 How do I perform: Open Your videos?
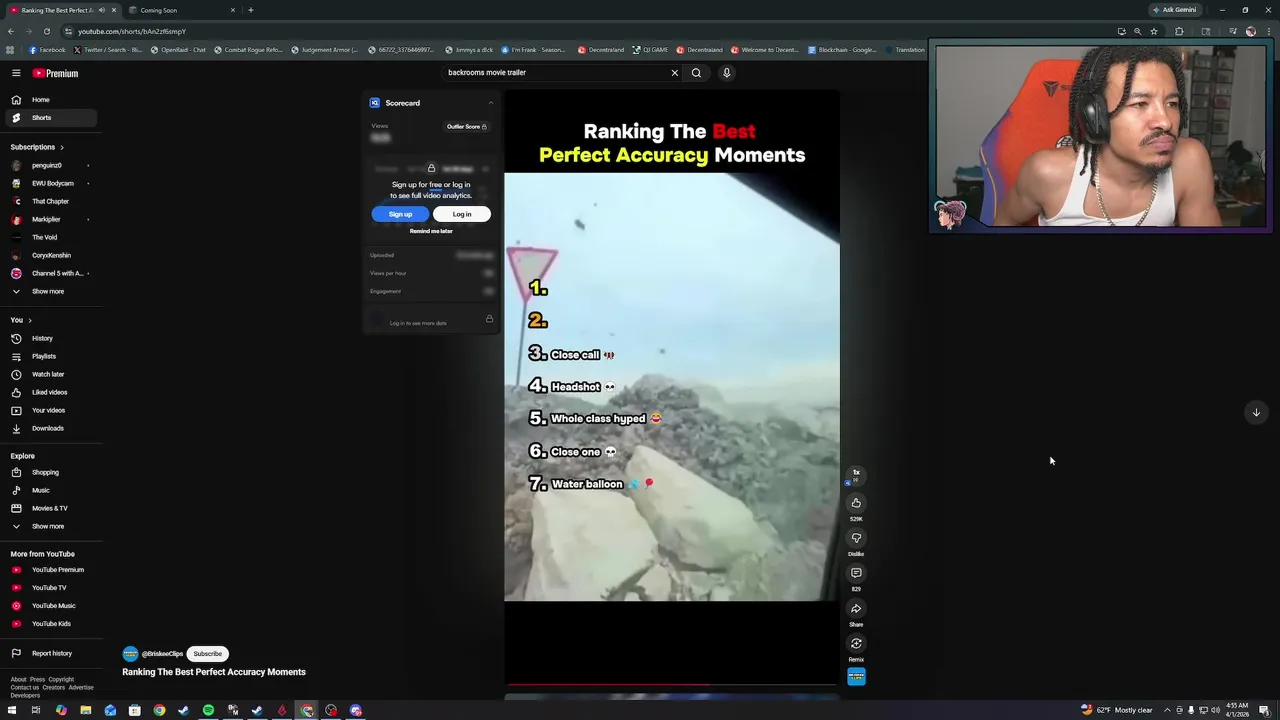pyautogui.click(x=49, y=411)
